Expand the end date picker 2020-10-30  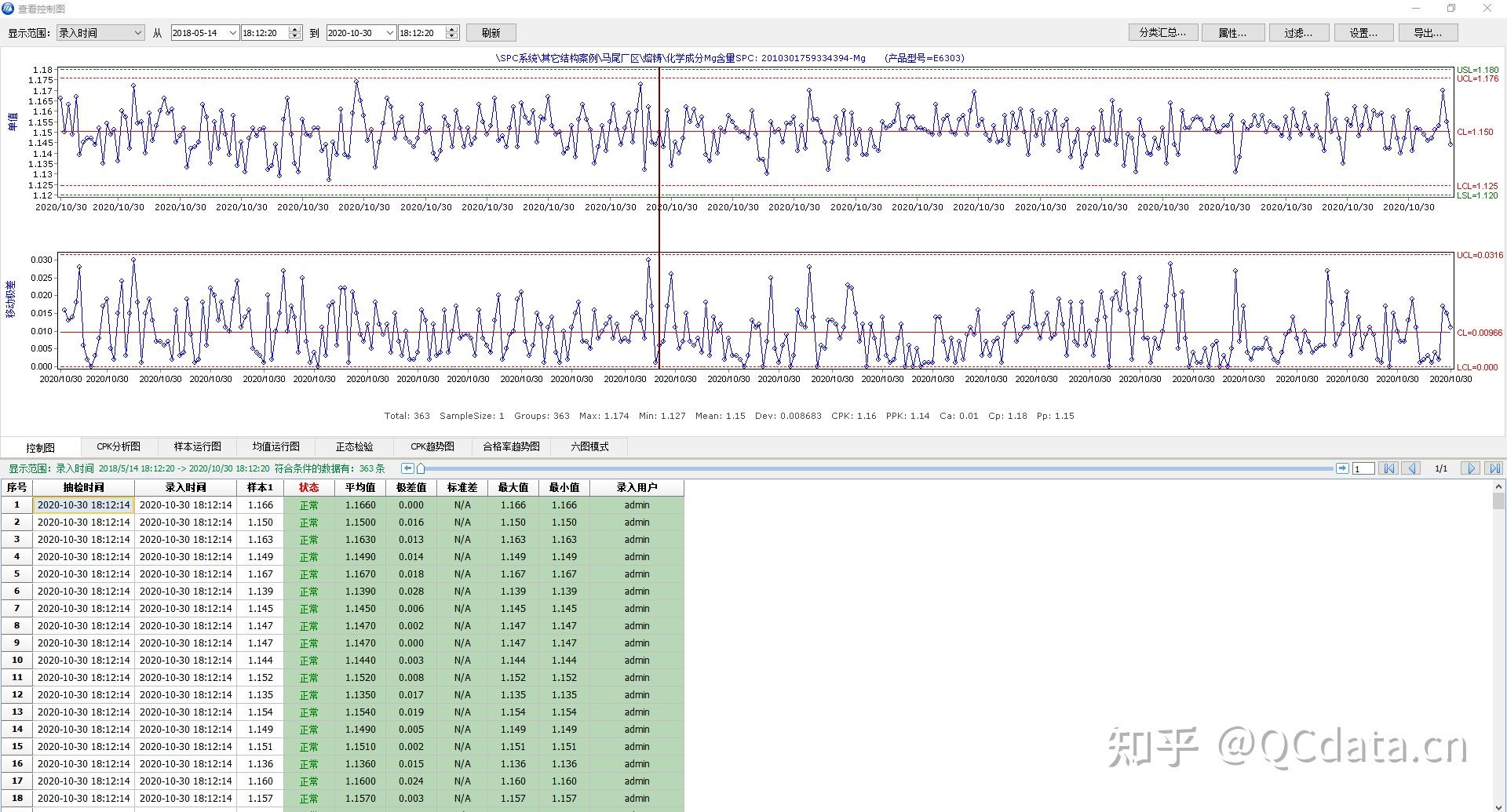[x=389, y=33]
